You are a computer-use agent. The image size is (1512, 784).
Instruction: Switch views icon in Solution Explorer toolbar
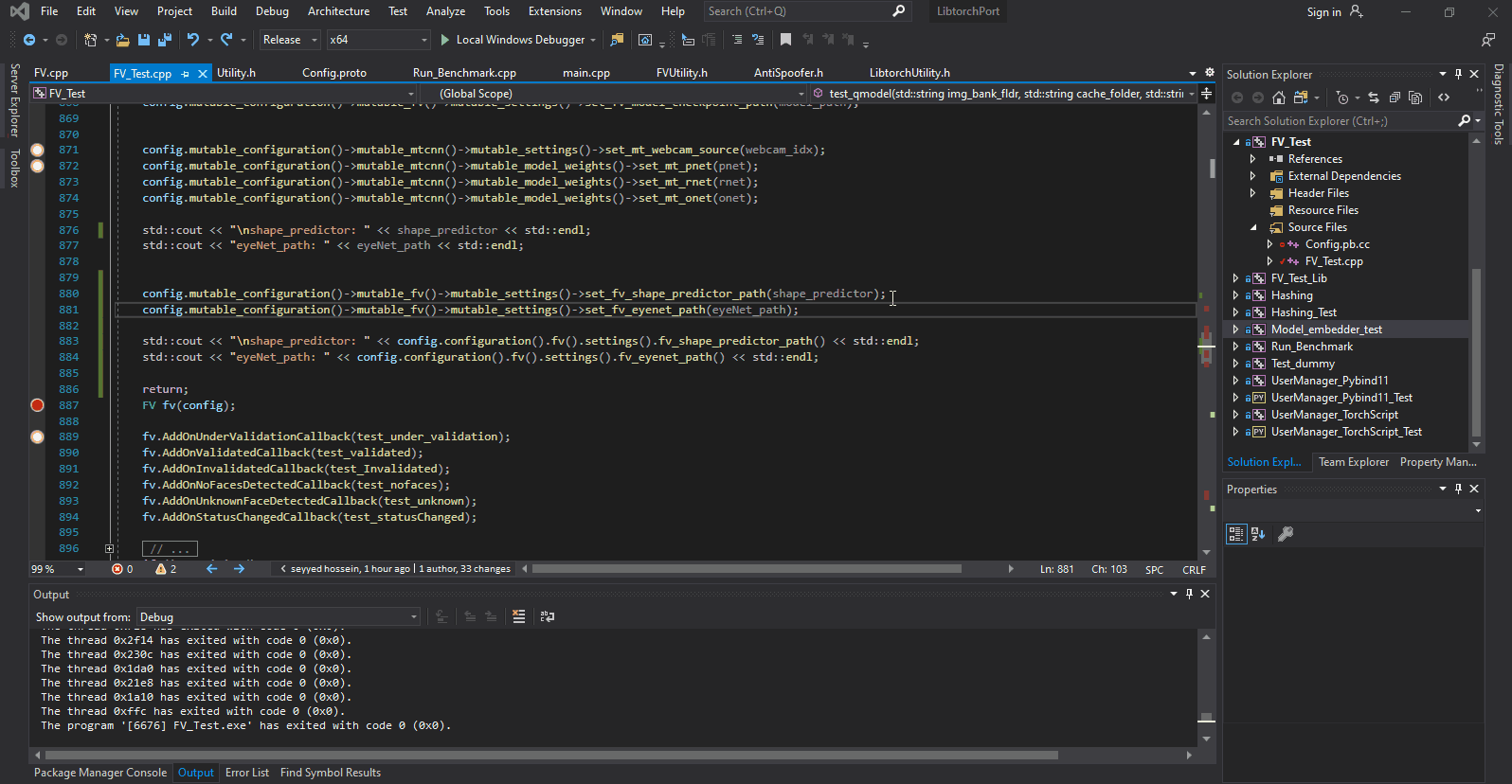(1301, 98)
